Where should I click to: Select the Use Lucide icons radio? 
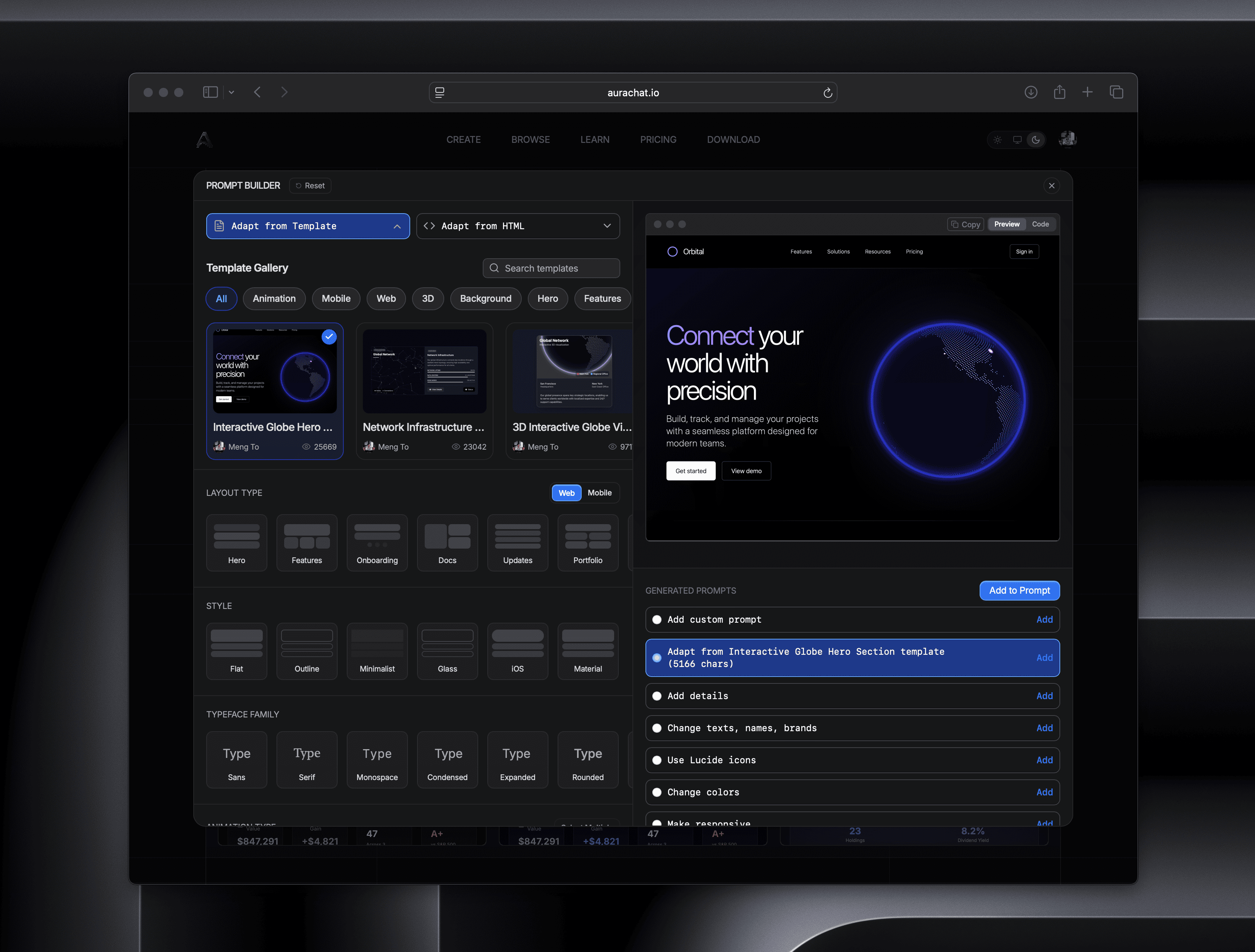[657, 760]
